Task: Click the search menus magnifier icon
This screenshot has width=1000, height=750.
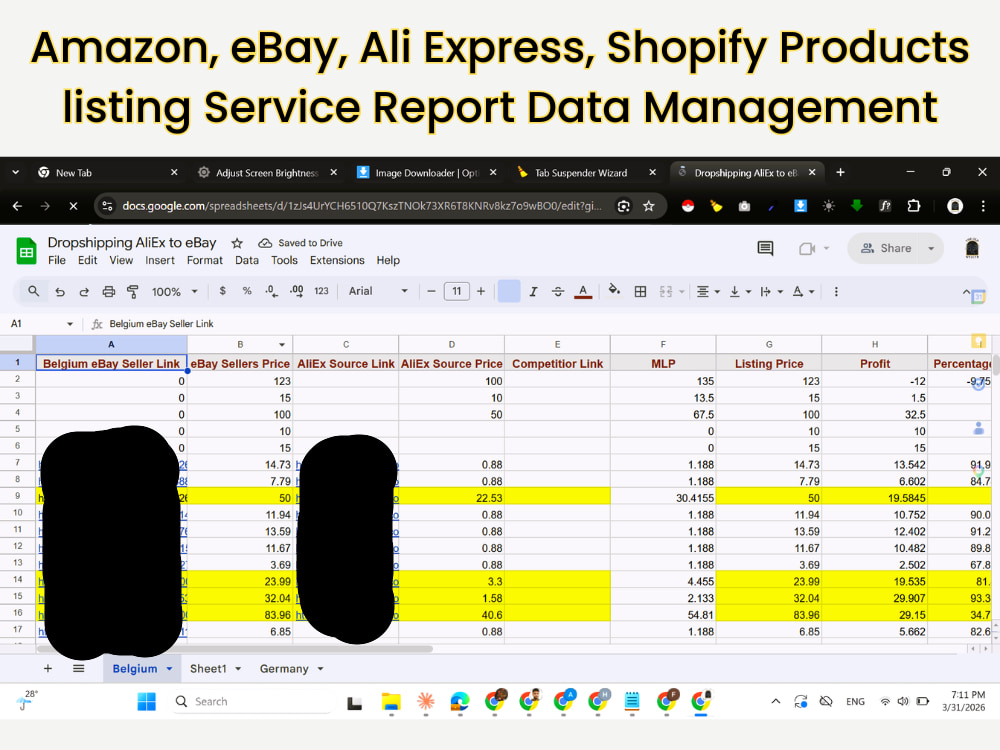Action: tap(34, 291)
